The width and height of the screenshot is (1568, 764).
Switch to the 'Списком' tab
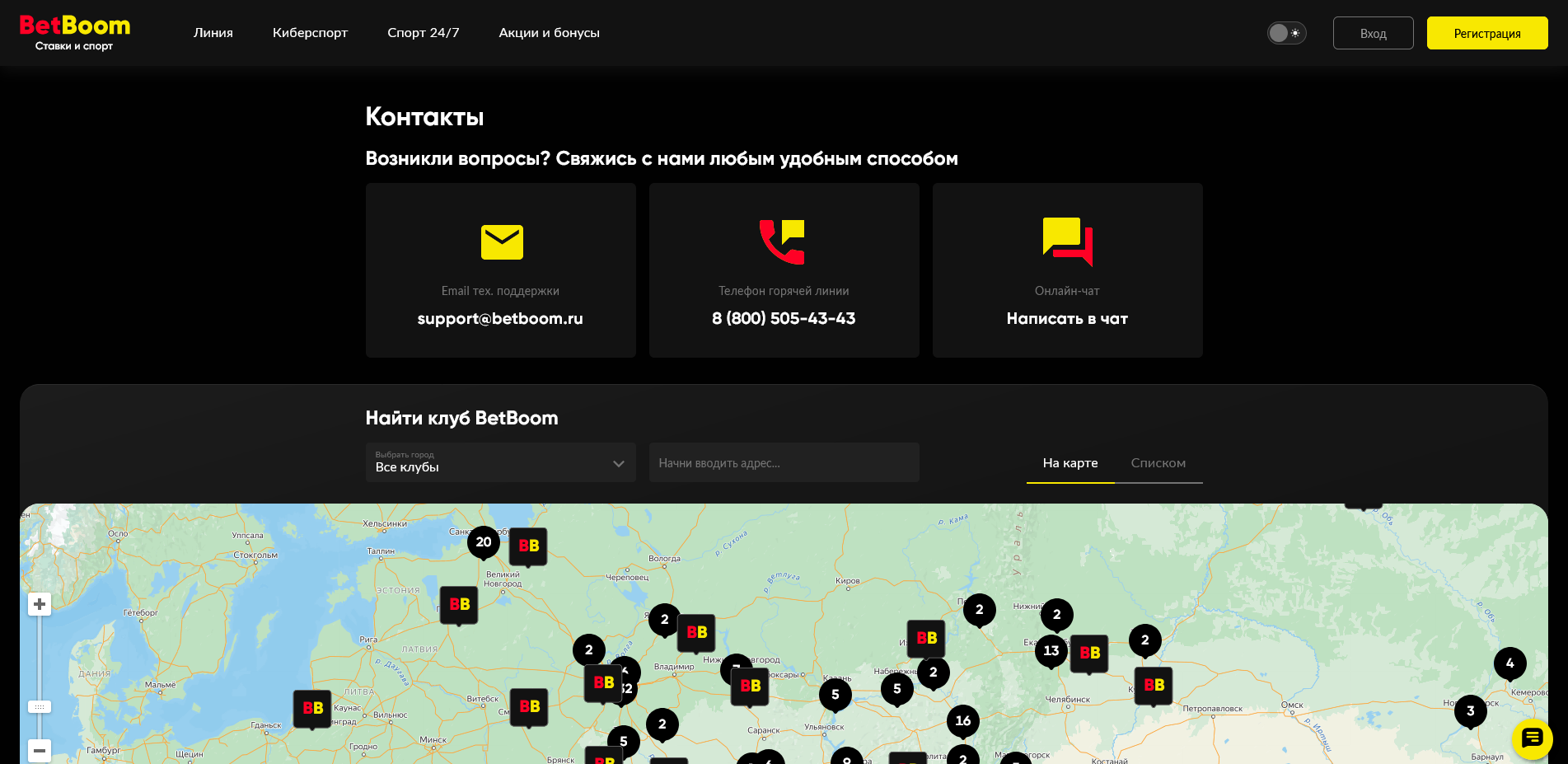(x=1158, y=463)
